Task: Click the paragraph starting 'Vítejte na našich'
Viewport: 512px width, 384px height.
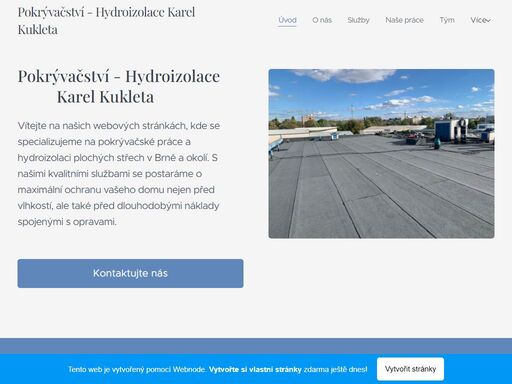Action: (x=119, y=174)
